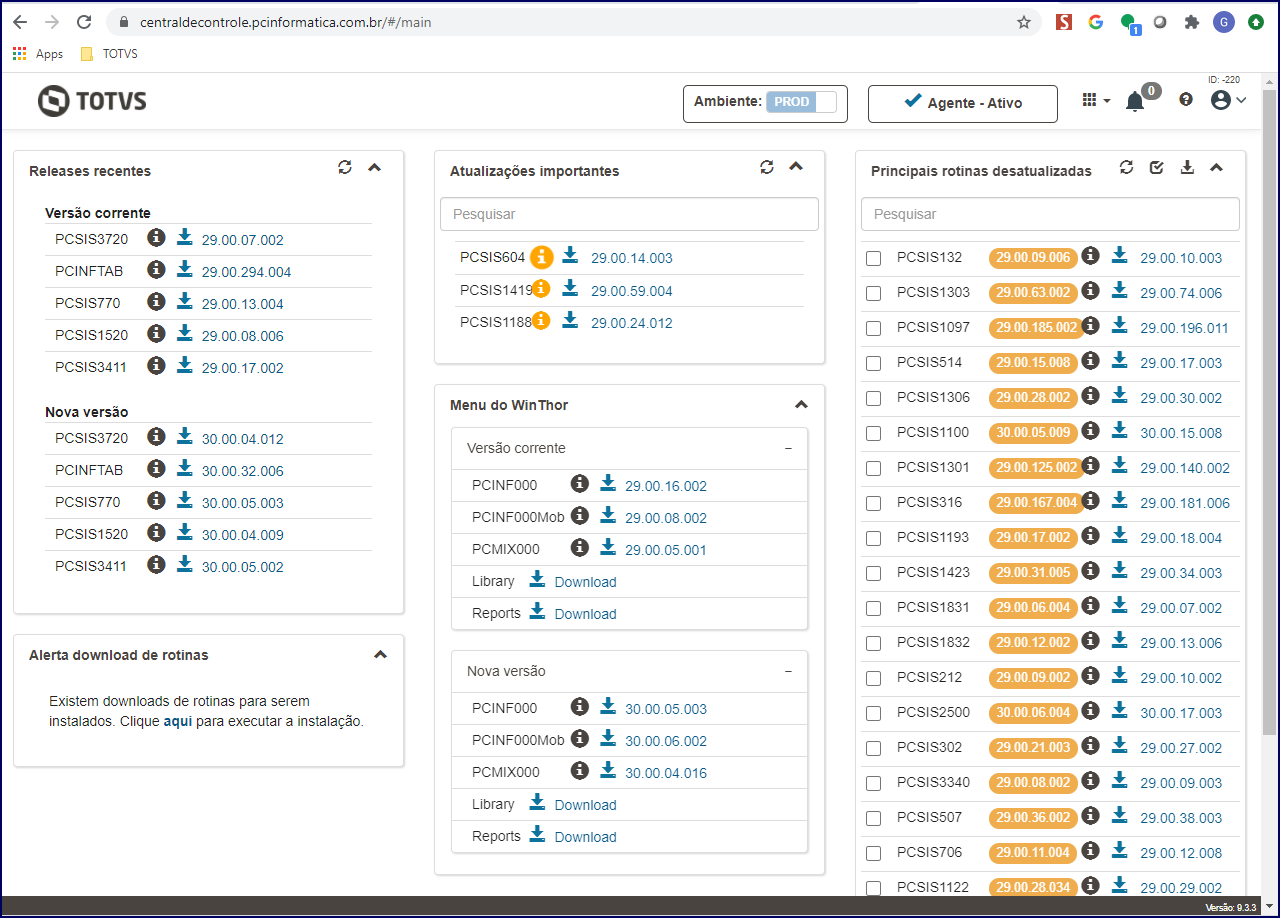Check the PCSIS3340 checkbox
This screenshot has width=1280, height=918.
point(874,784)
